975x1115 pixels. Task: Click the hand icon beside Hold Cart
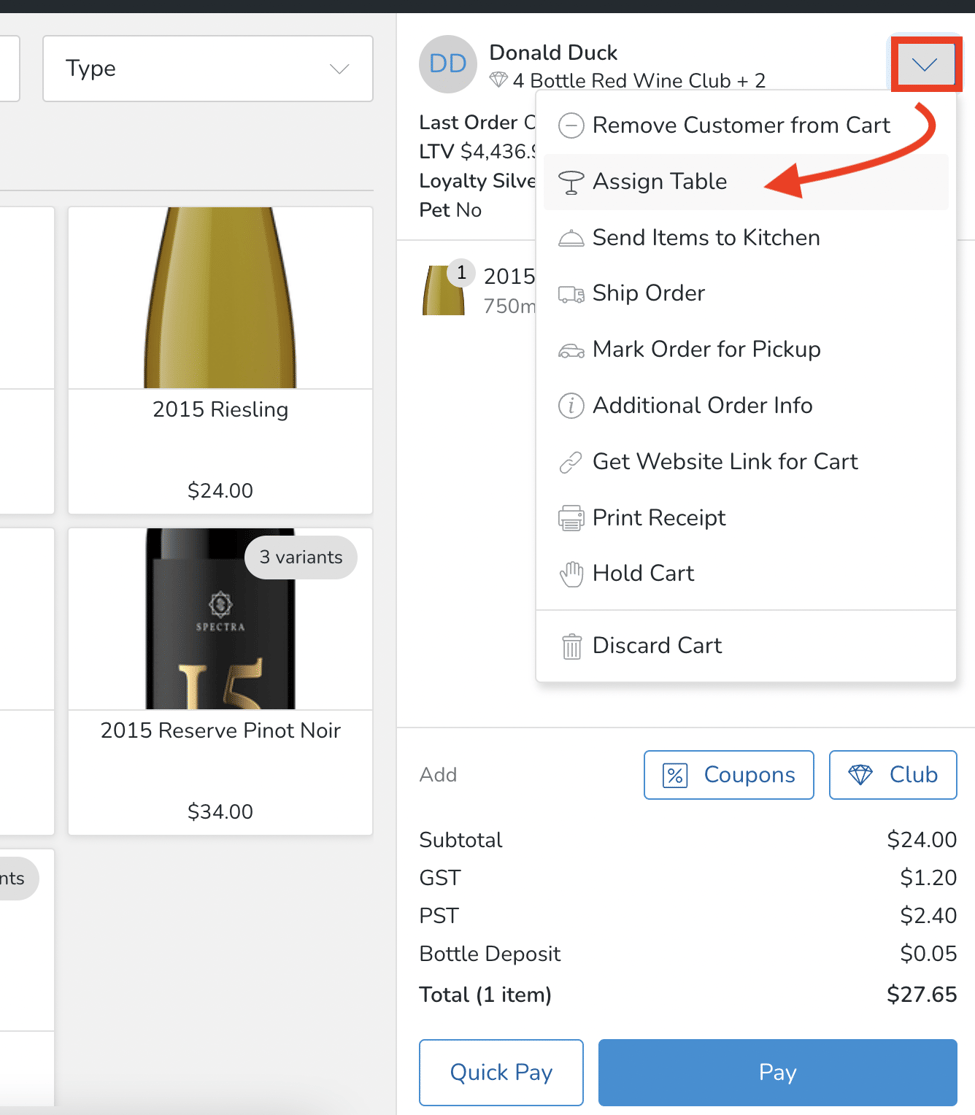click(571, 573)
